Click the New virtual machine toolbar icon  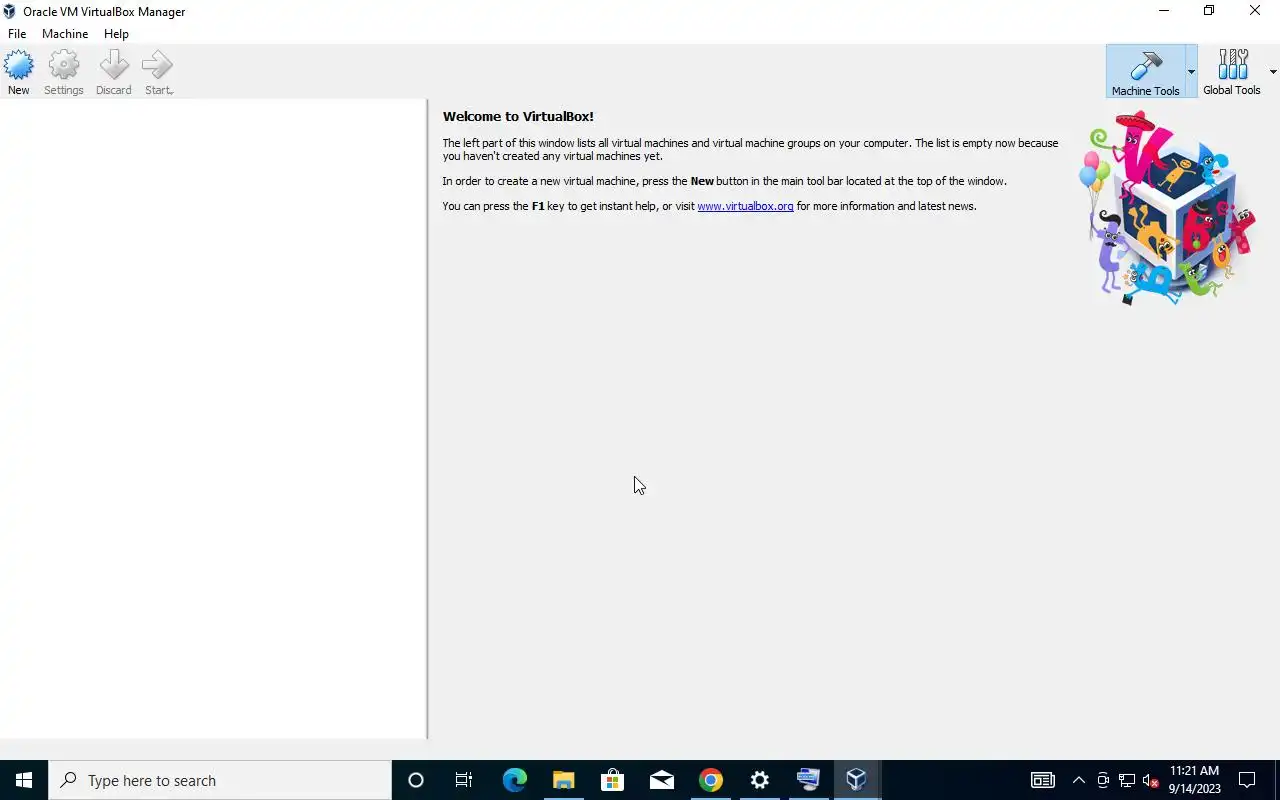click(x=18, y=73)
